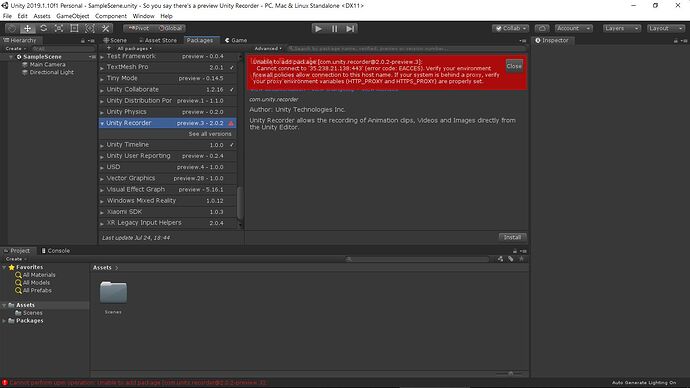Lock the Project panel
The image size is (690, 388).
click(x=514, y=251)
